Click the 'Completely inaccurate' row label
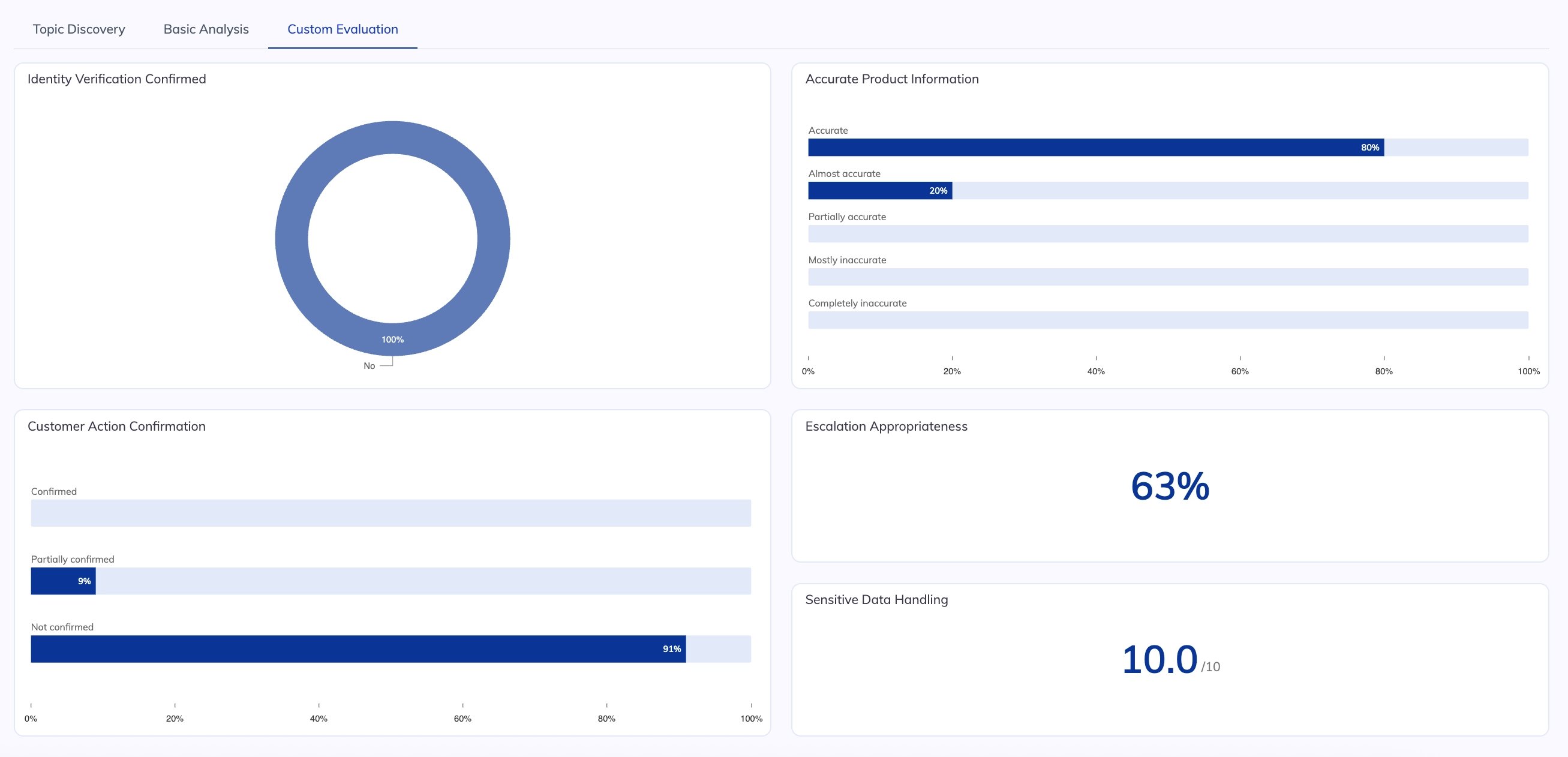This screenshot has height=757, width=1568. [x=858, y=303]
